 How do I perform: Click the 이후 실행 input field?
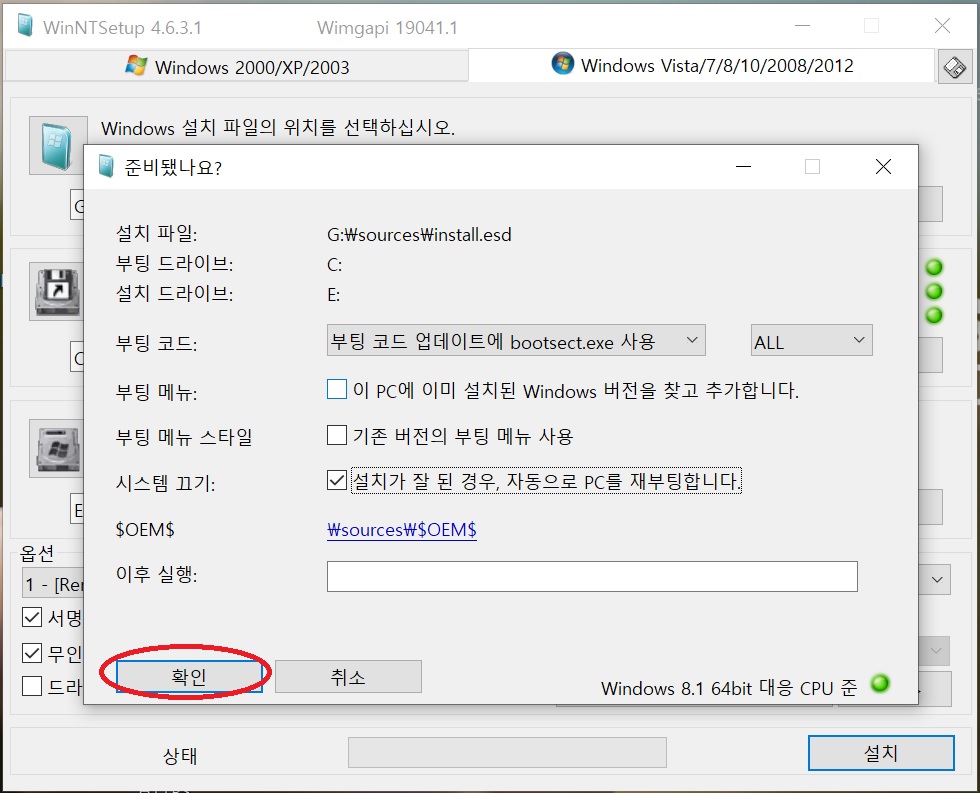click(x=592, y=576)
